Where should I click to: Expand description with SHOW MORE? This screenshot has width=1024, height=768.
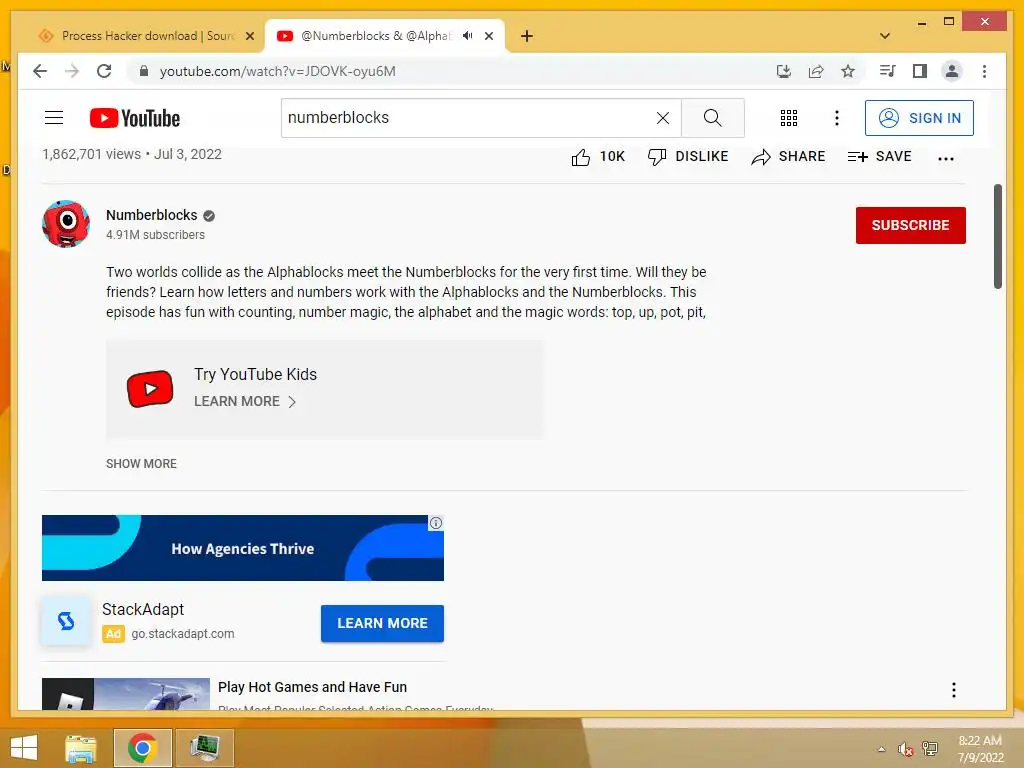pos(141,464)
